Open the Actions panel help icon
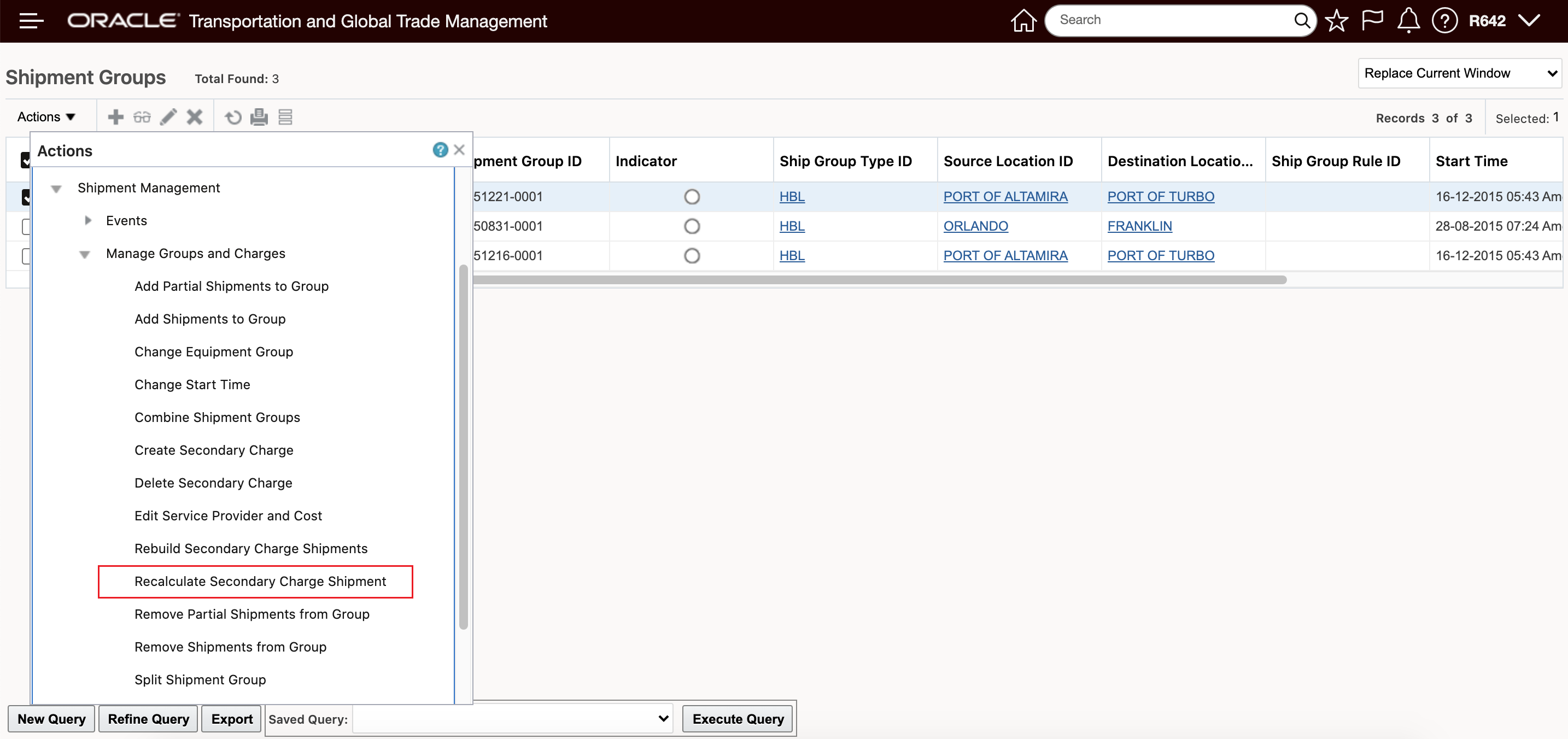1568x739 pixels. click(440, 150)
